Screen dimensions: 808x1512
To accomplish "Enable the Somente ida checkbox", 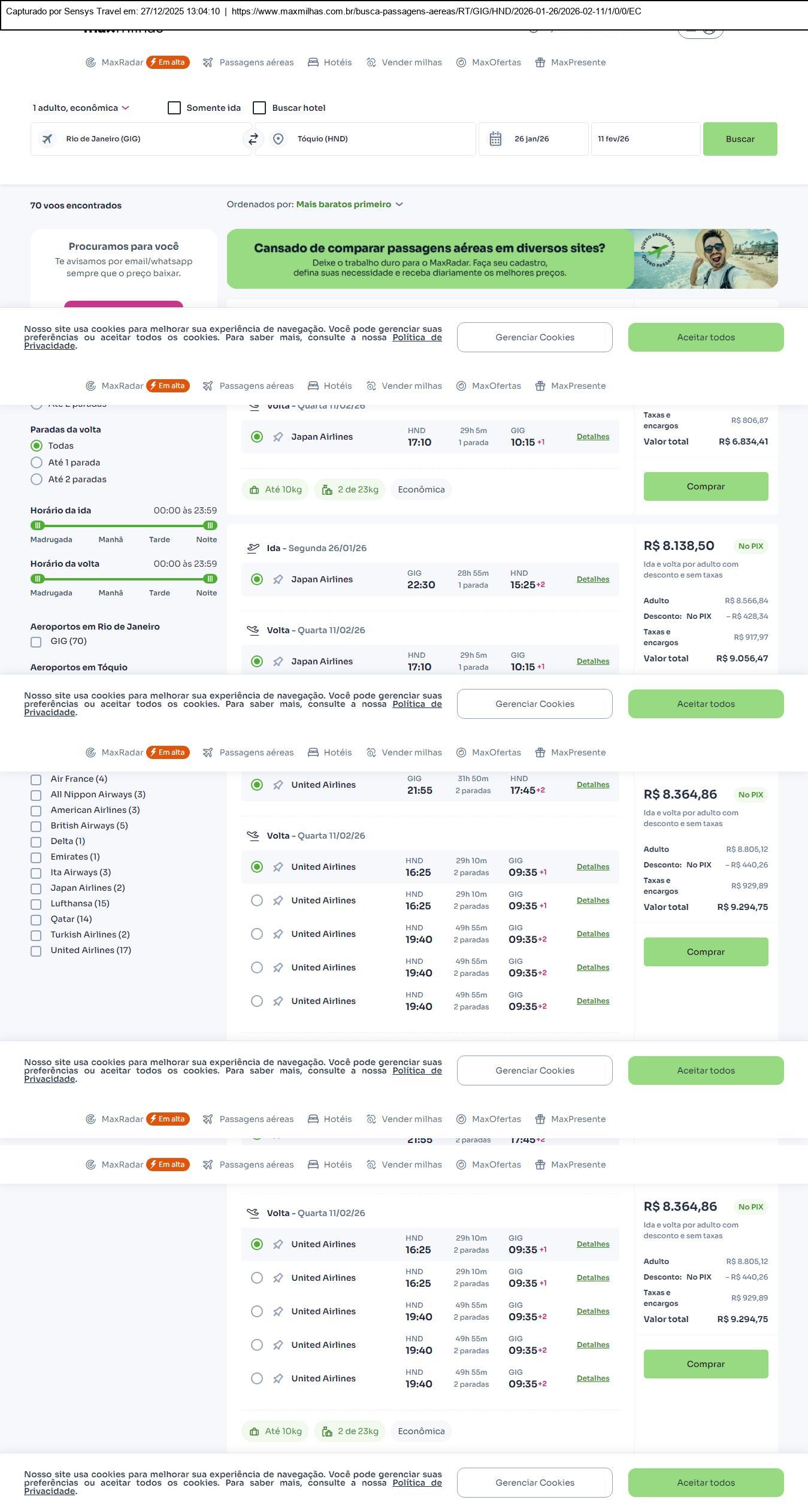I will point(174,108).
